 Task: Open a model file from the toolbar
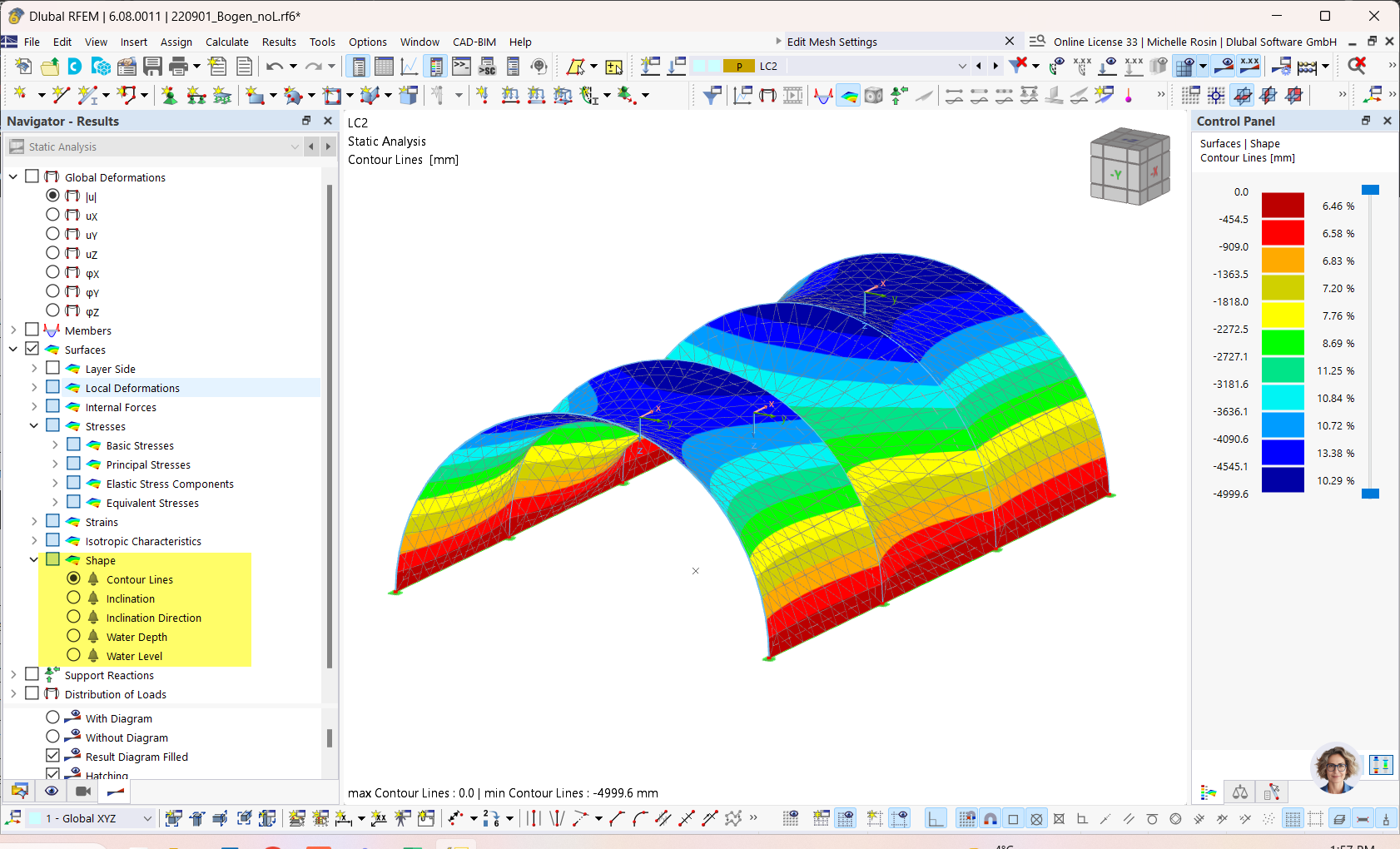[49, 66]
